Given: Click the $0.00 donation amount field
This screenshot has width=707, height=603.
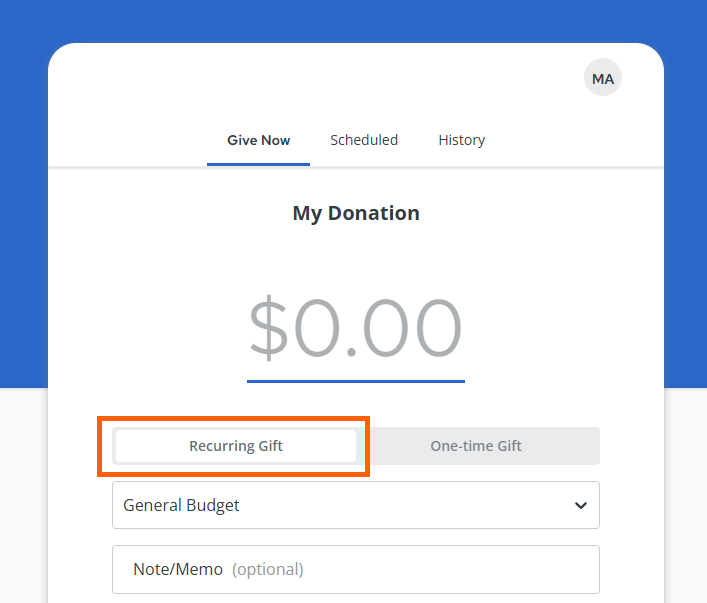Looking at the screenshot, I should point(356,329).
